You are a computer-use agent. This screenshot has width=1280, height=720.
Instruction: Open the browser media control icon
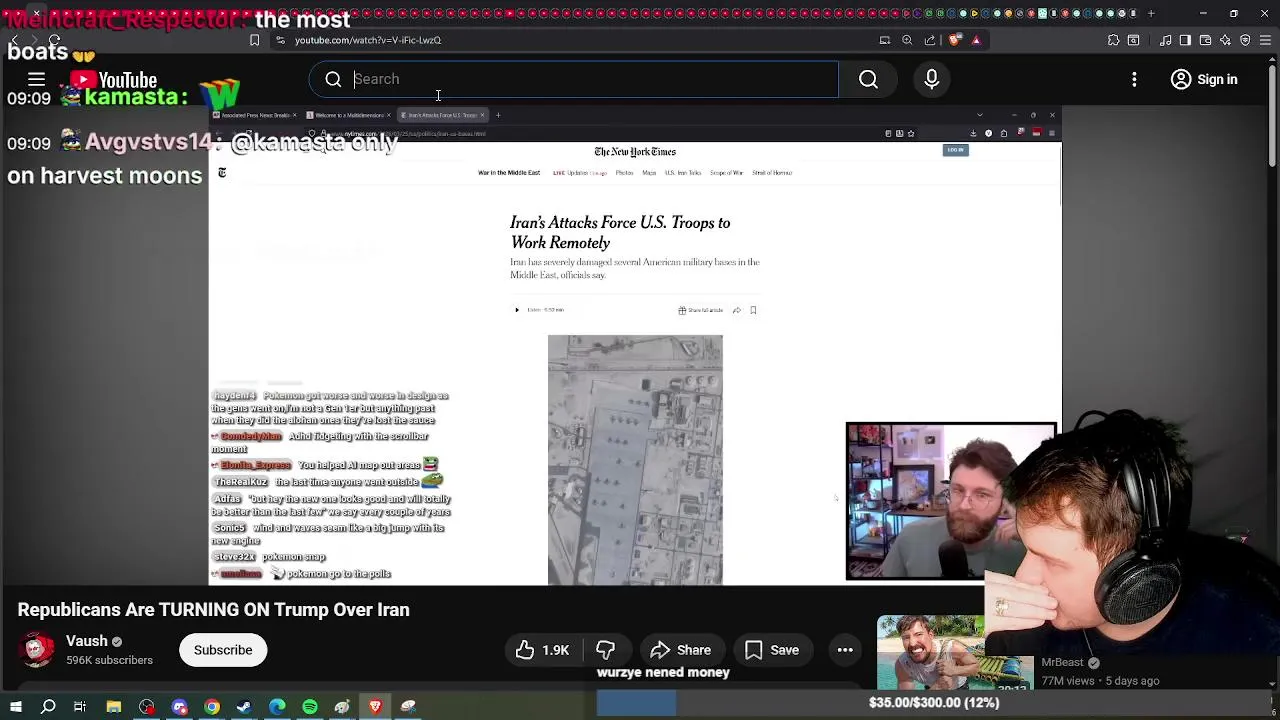pos(1165,40)
